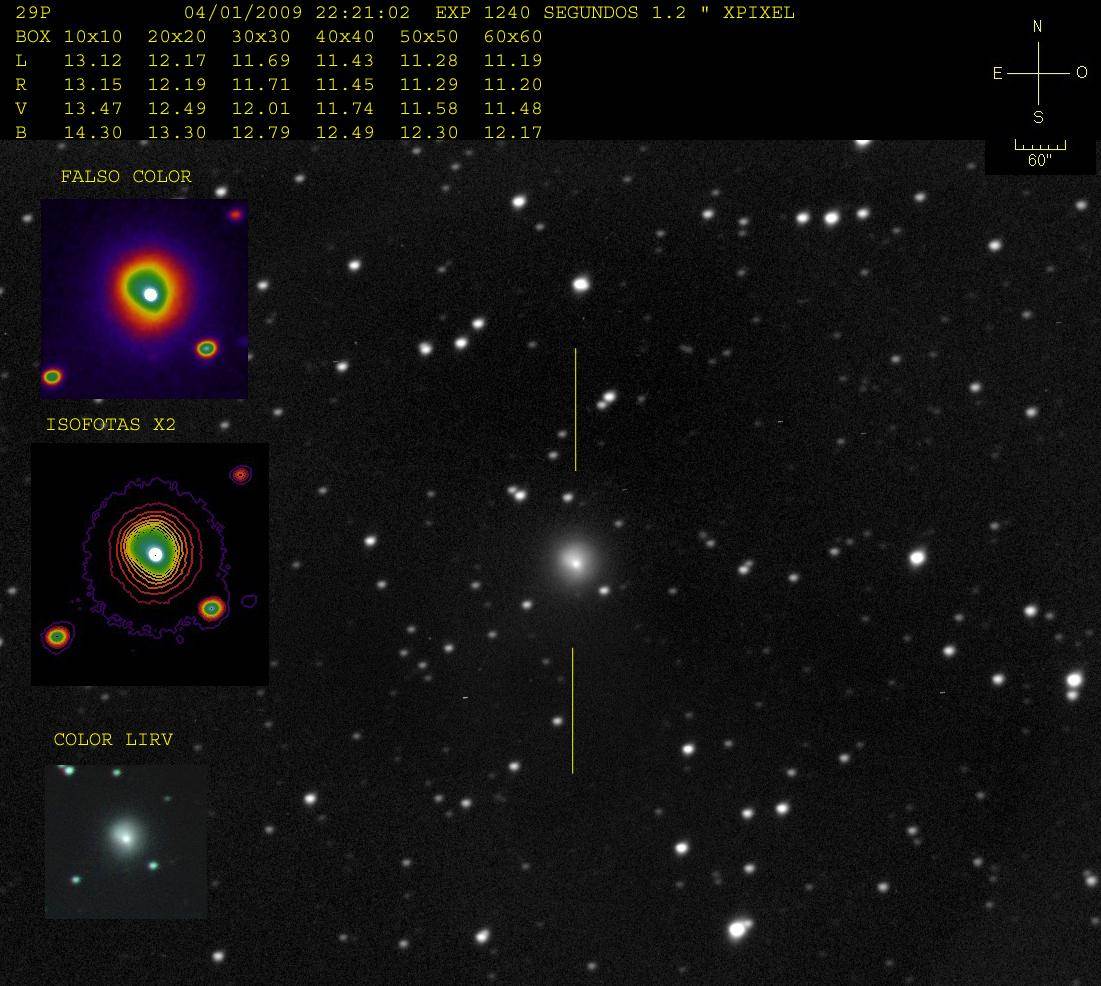Click the "60x60" column header

click(513, 37)
